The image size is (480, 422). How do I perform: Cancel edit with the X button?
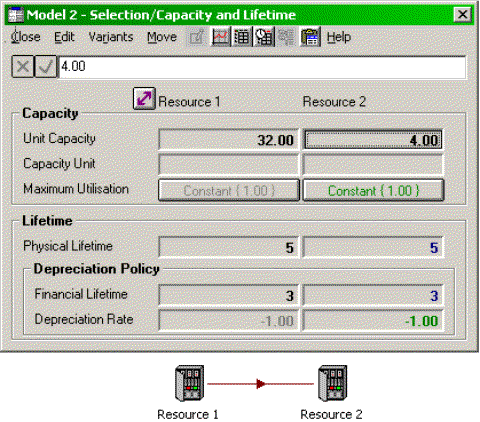coord(23,67)
